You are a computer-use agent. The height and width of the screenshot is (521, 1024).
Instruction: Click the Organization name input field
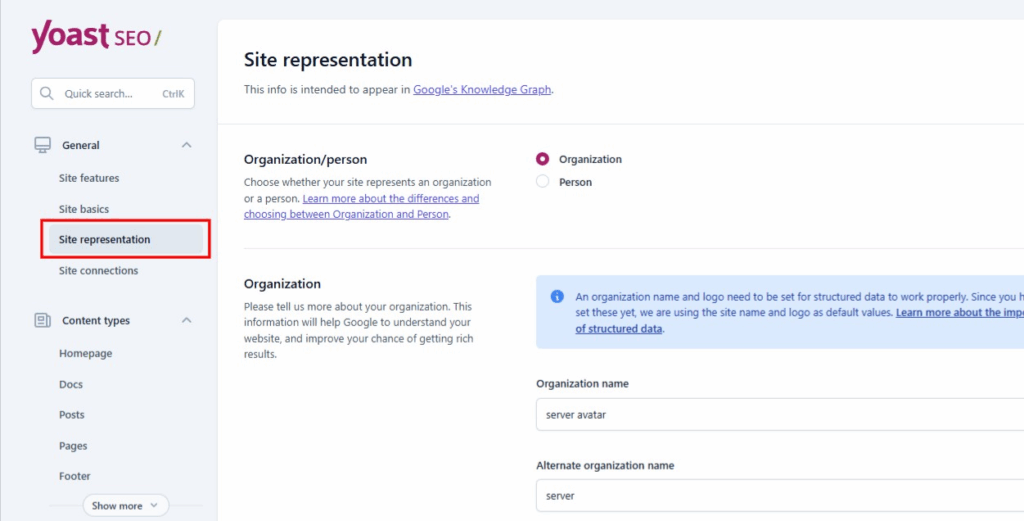click(x=780, y=415)
